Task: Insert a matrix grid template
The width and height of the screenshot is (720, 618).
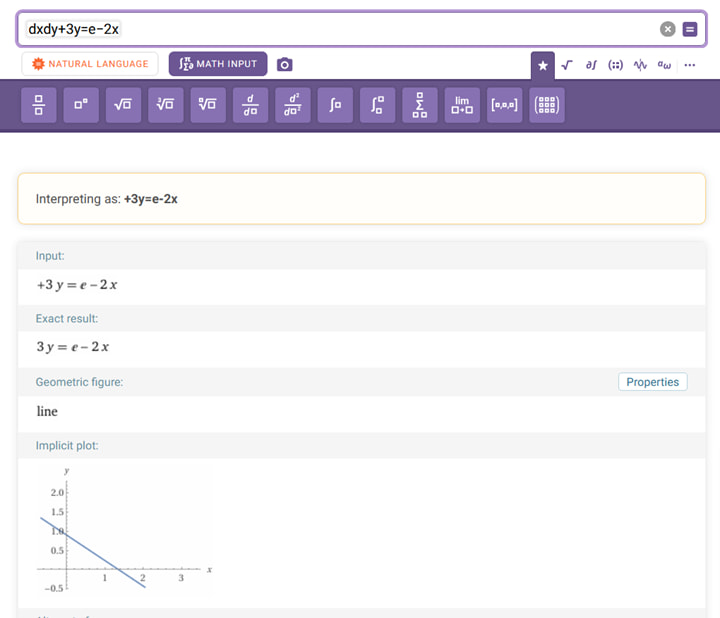Action: click(x=547, y=105)
